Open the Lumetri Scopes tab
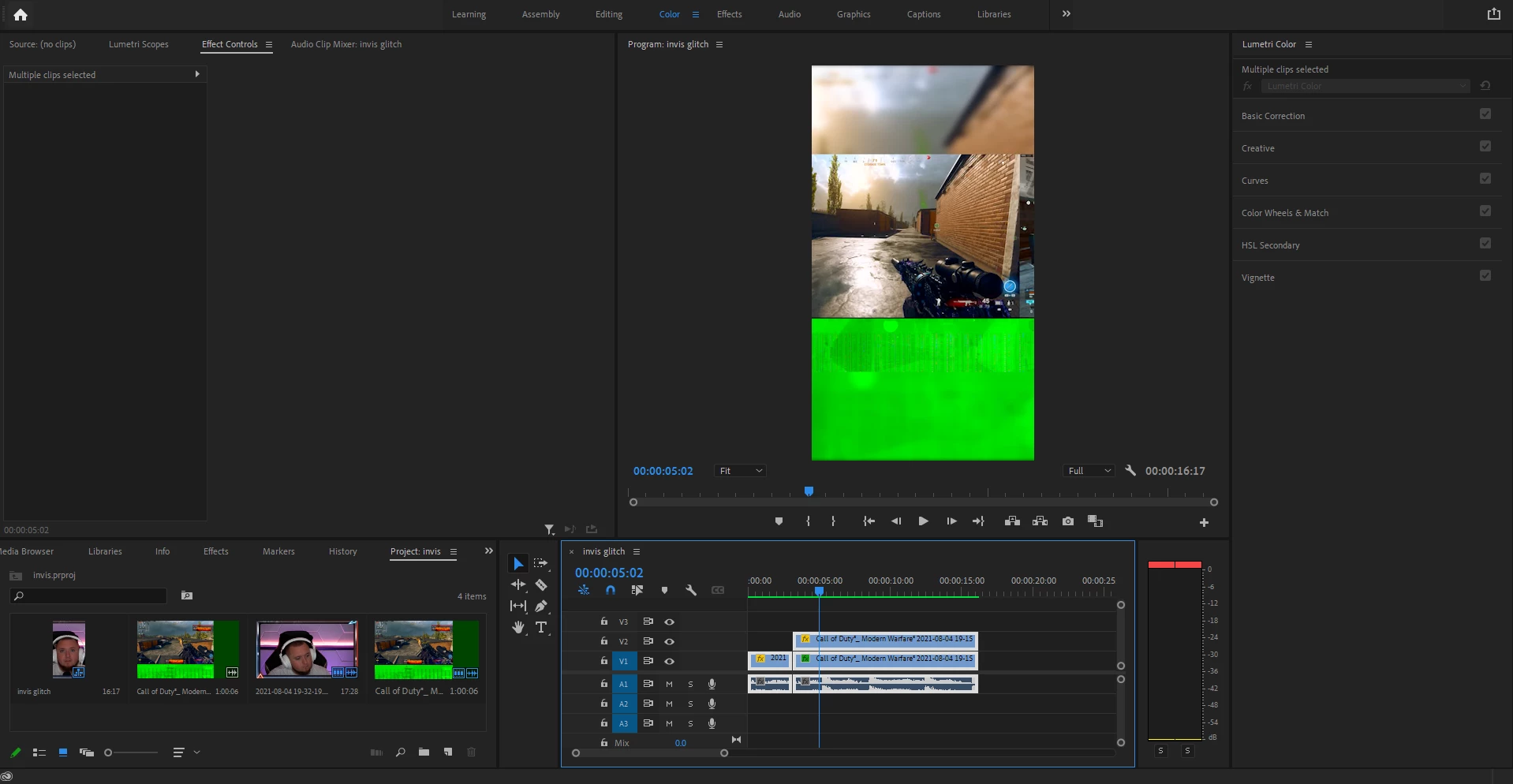1513x784 pixels. (139, 44)
